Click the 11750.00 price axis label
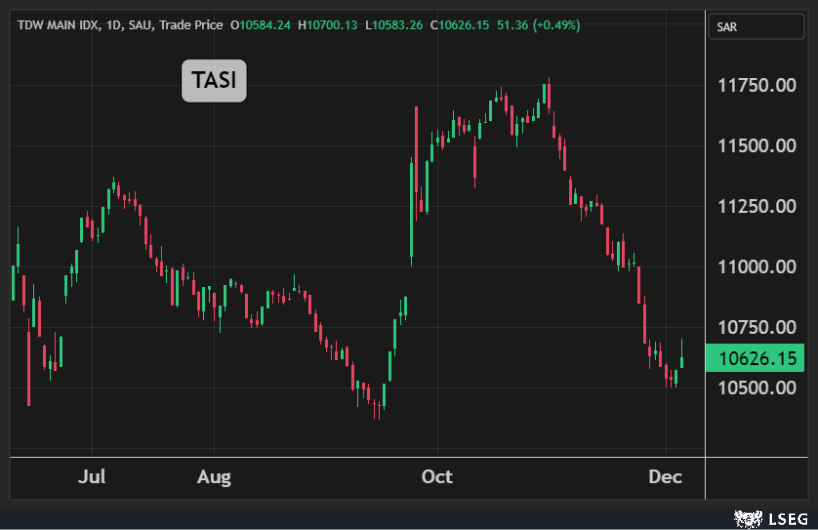The width and height of the screenshot is (818, 530). point(757,86)
